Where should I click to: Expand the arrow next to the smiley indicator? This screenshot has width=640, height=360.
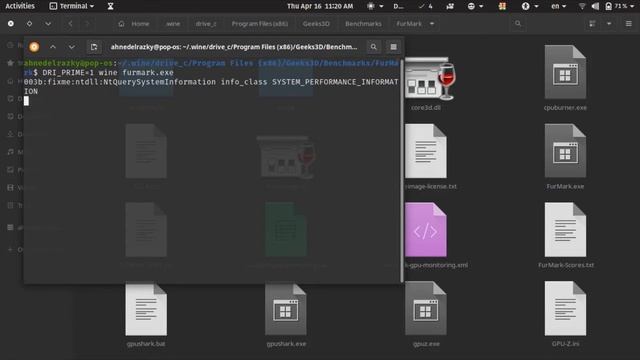tap(481, 6)
